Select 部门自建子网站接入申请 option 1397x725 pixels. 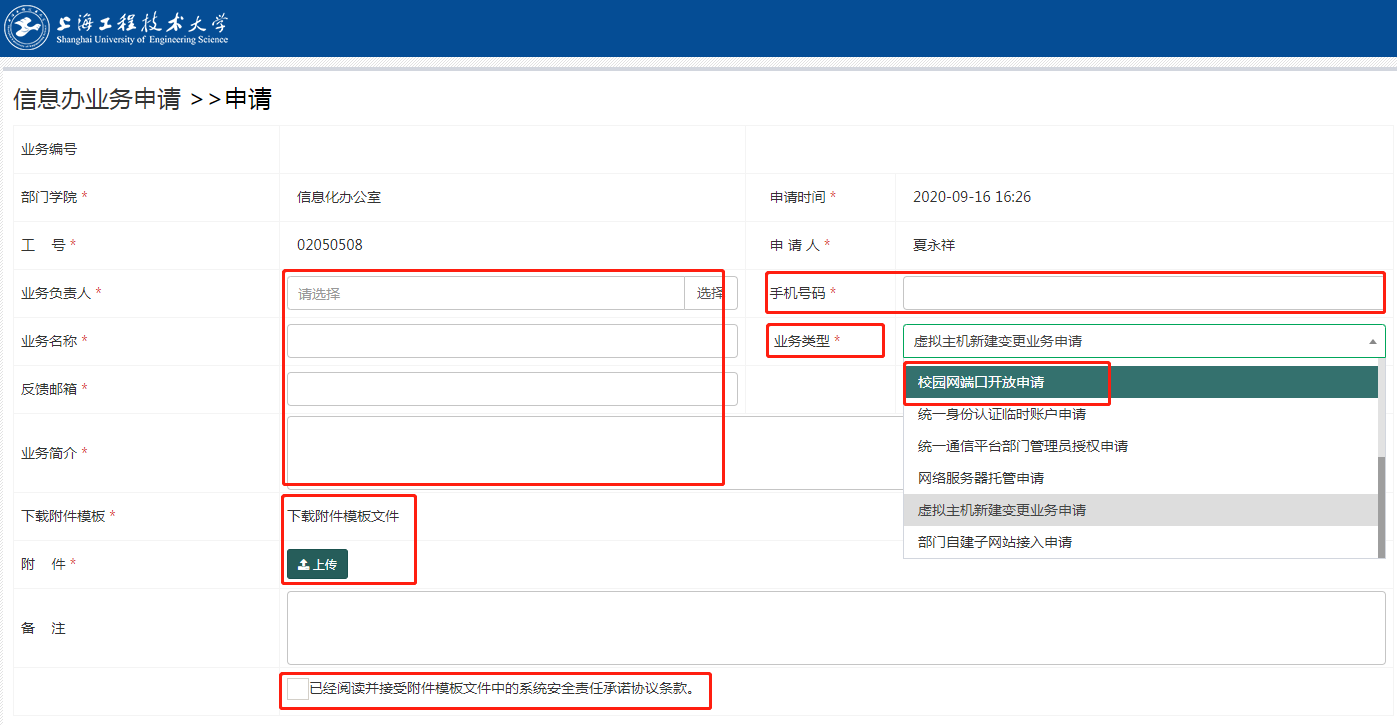(x=994, y=542)
